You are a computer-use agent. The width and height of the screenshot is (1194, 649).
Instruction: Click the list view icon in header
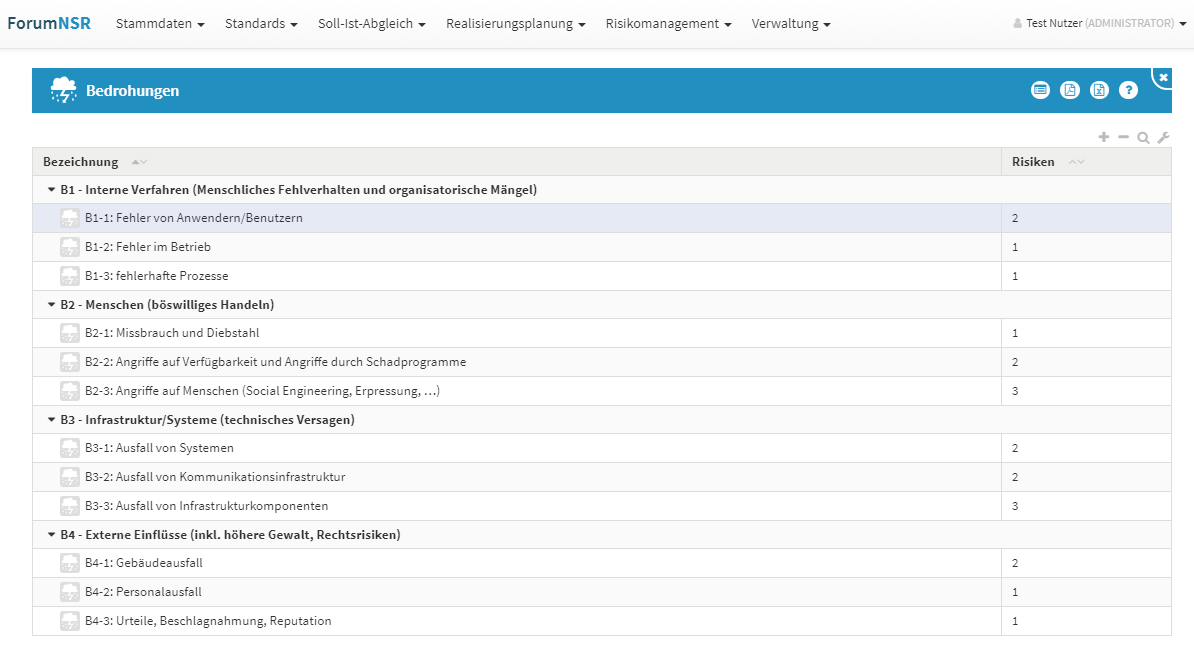tap(1040, 90)
